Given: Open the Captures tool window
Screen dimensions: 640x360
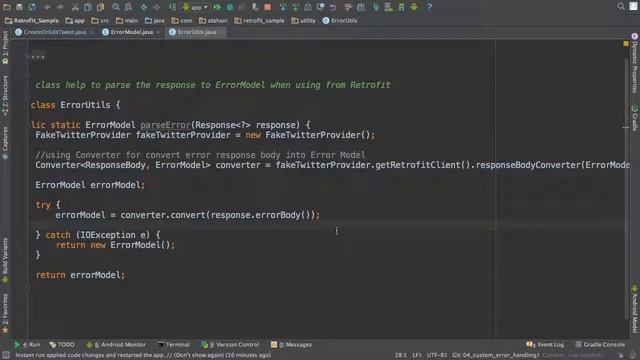Looking at the screenshot, I should click(5, 143).
